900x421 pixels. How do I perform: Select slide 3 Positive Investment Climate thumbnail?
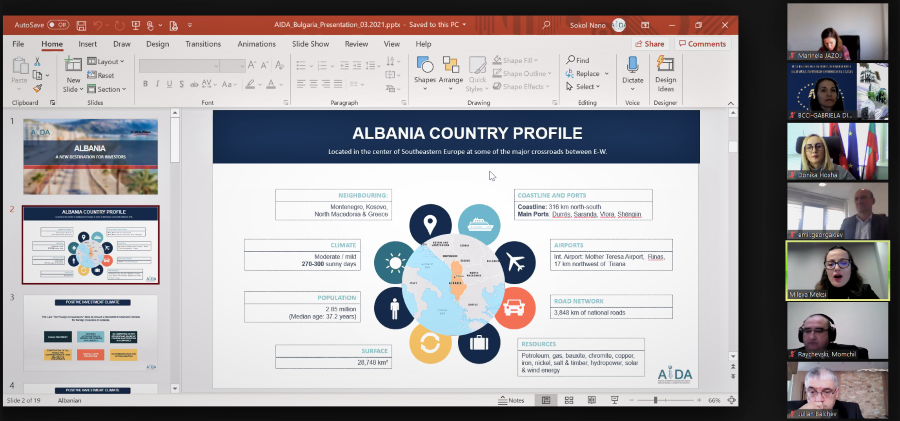click(x=90, y=333)
